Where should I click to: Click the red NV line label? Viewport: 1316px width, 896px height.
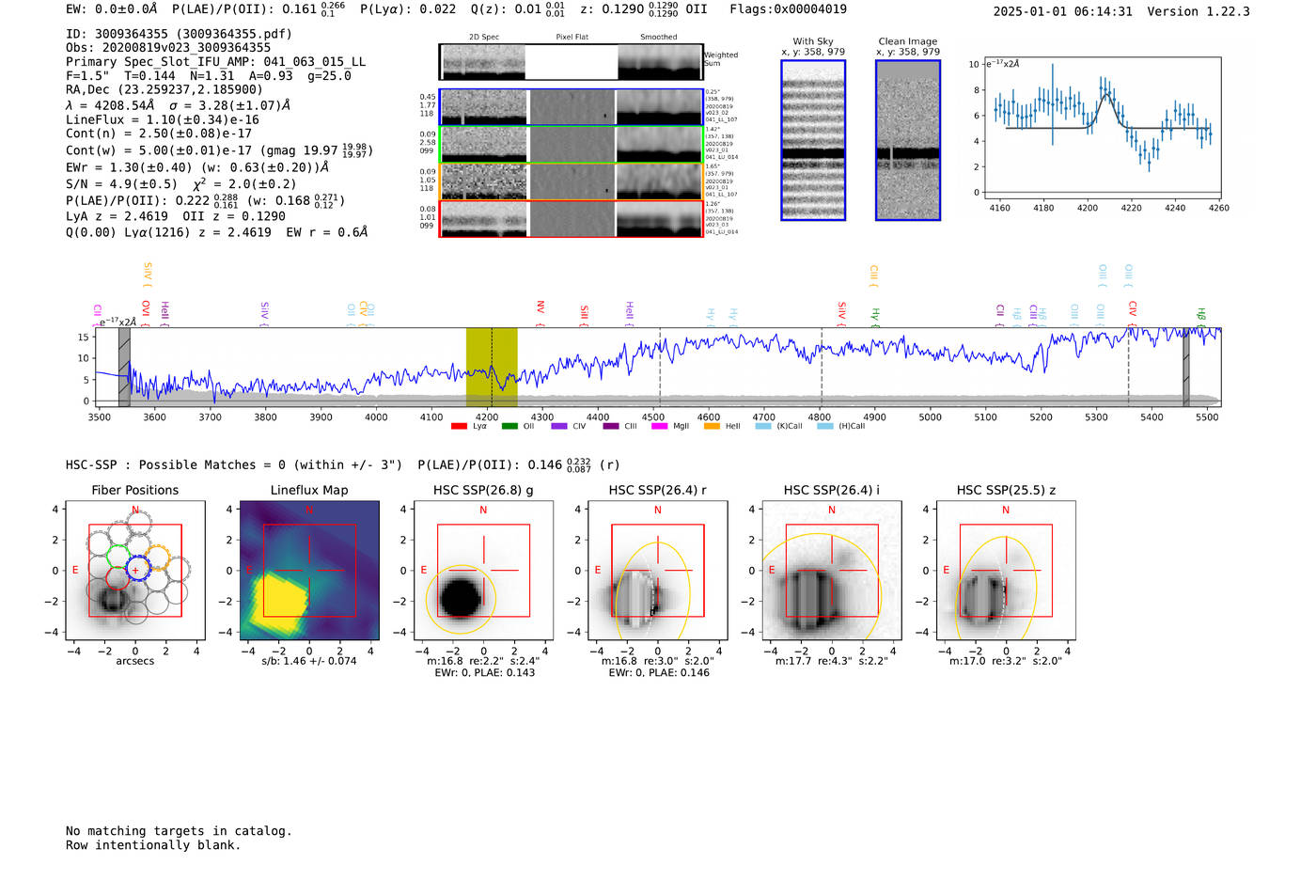(540, 312)
